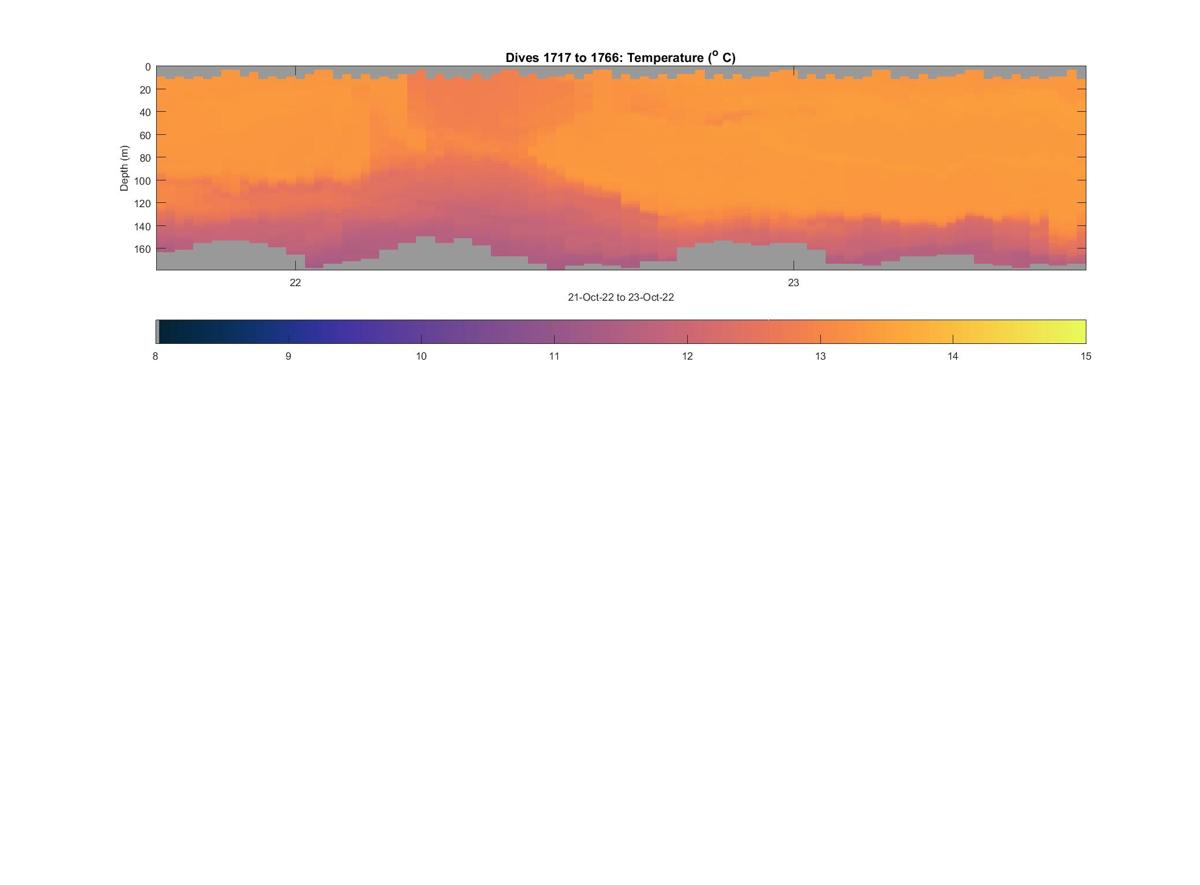Click the plot title 'Dives 1717 to 1766: Temperature'
1200x885 pixels.
pos(620,58)
